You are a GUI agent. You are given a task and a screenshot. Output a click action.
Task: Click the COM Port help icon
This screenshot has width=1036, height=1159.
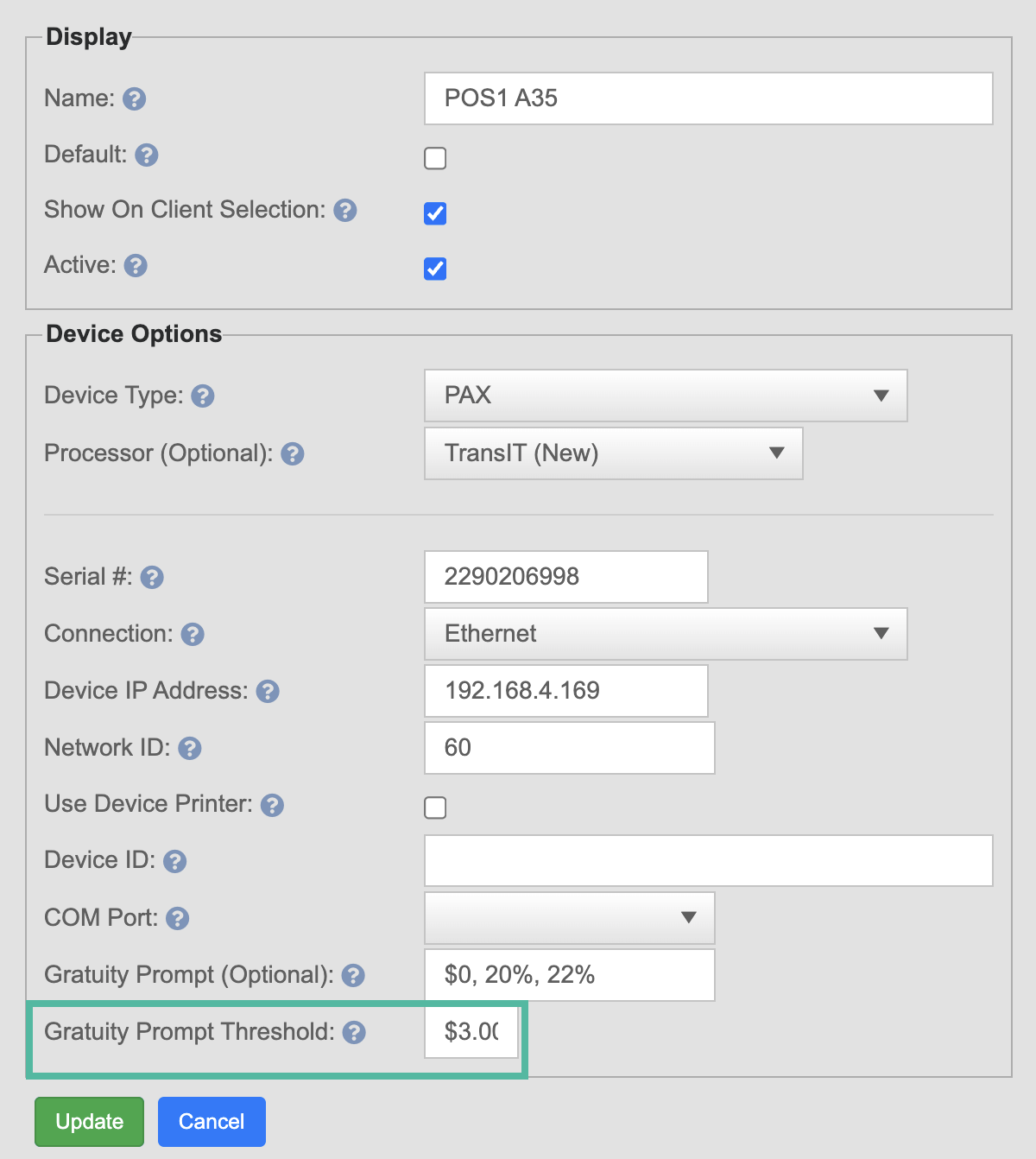(x=178, y=919)
